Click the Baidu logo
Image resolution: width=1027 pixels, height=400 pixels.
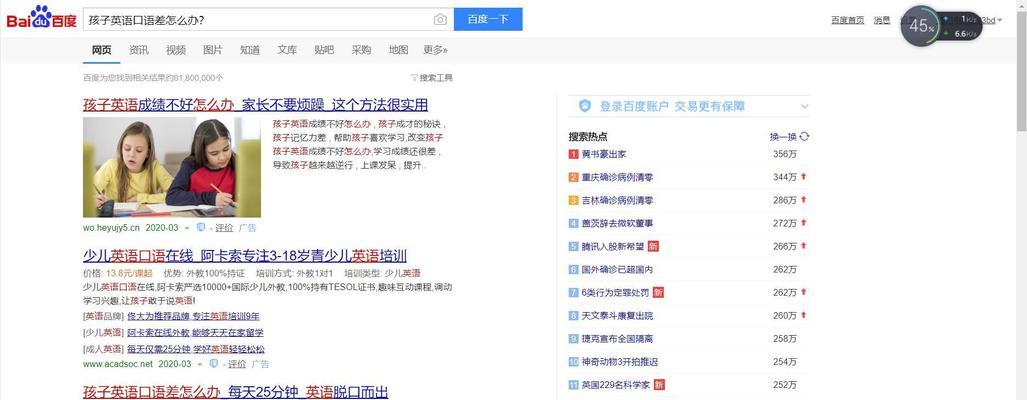click(41, 18)
